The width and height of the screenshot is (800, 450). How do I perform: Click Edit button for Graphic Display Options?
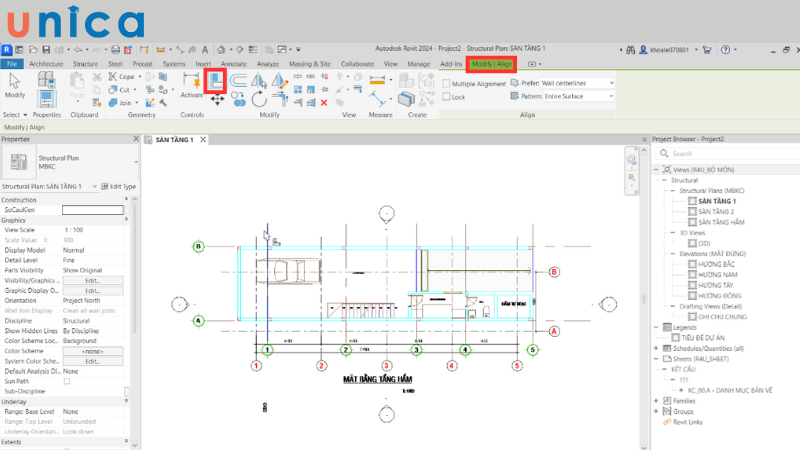[x=93, y=291]
